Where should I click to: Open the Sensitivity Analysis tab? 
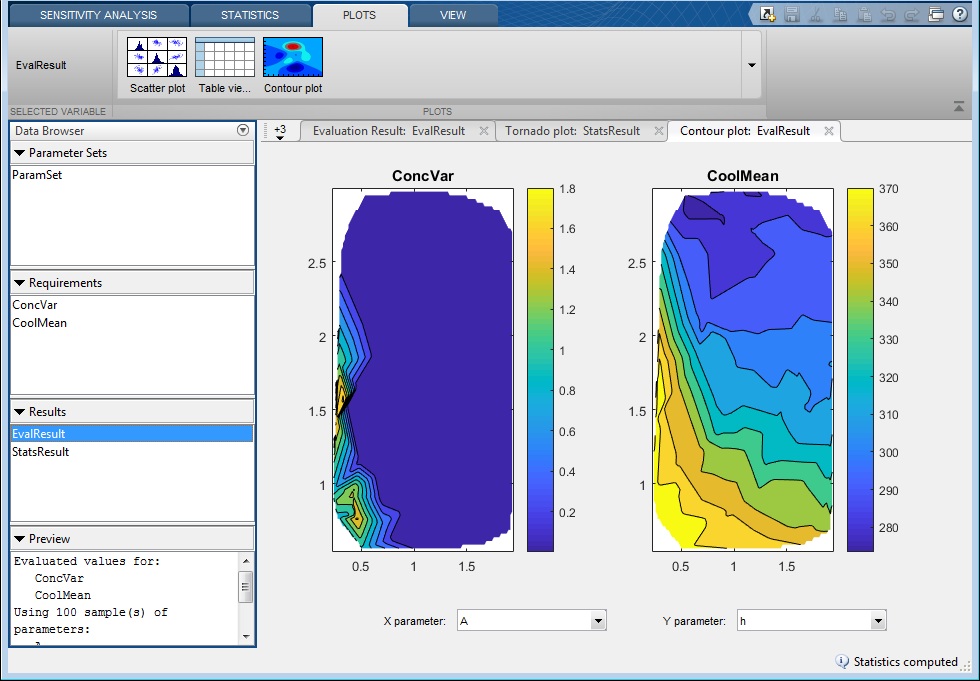[x=96, y=15]
